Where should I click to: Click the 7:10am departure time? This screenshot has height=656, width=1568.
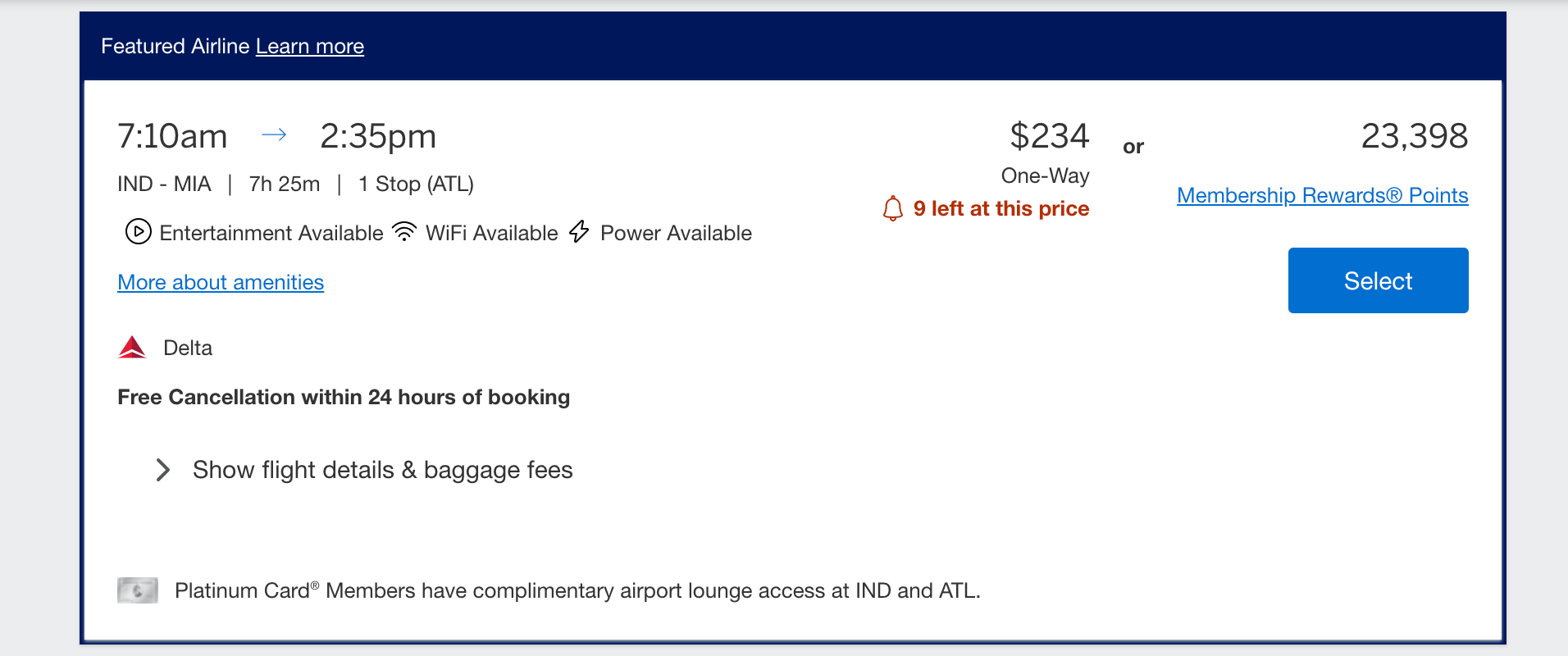click(x=171, y=135)
